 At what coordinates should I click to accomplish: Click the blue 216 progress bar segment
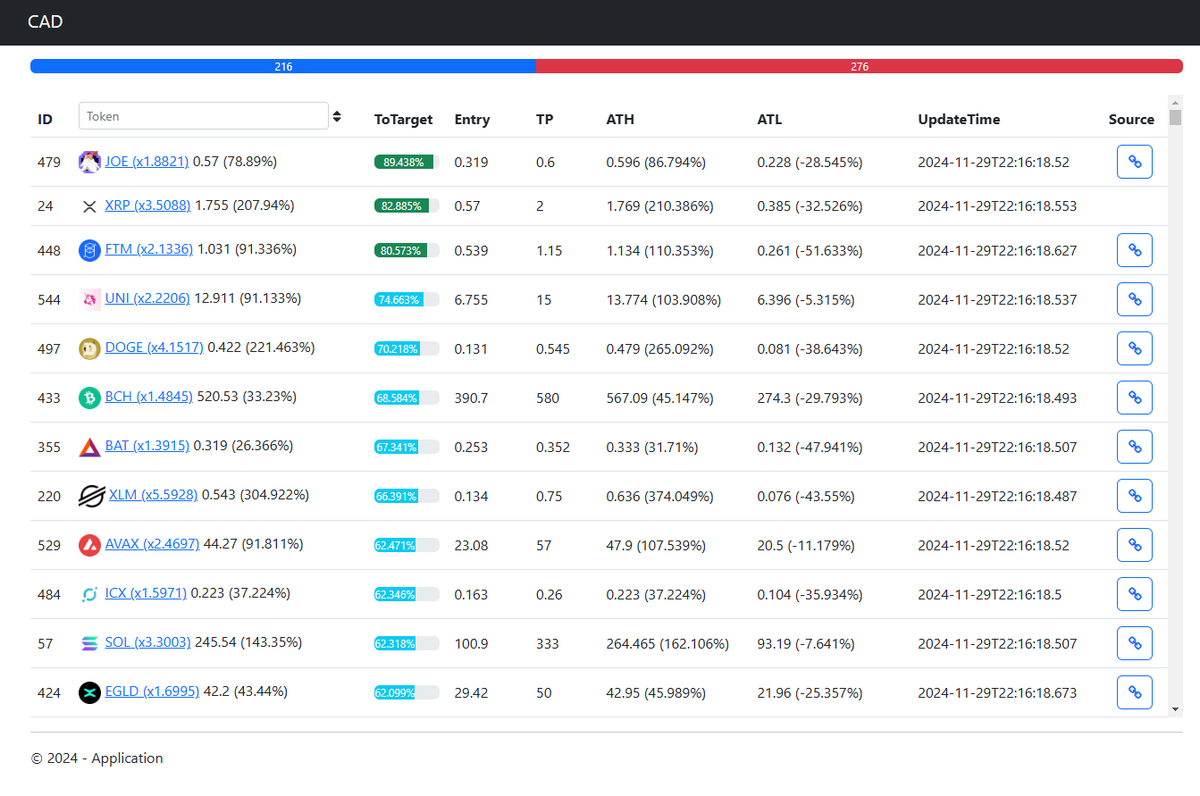tap(283, 66)
